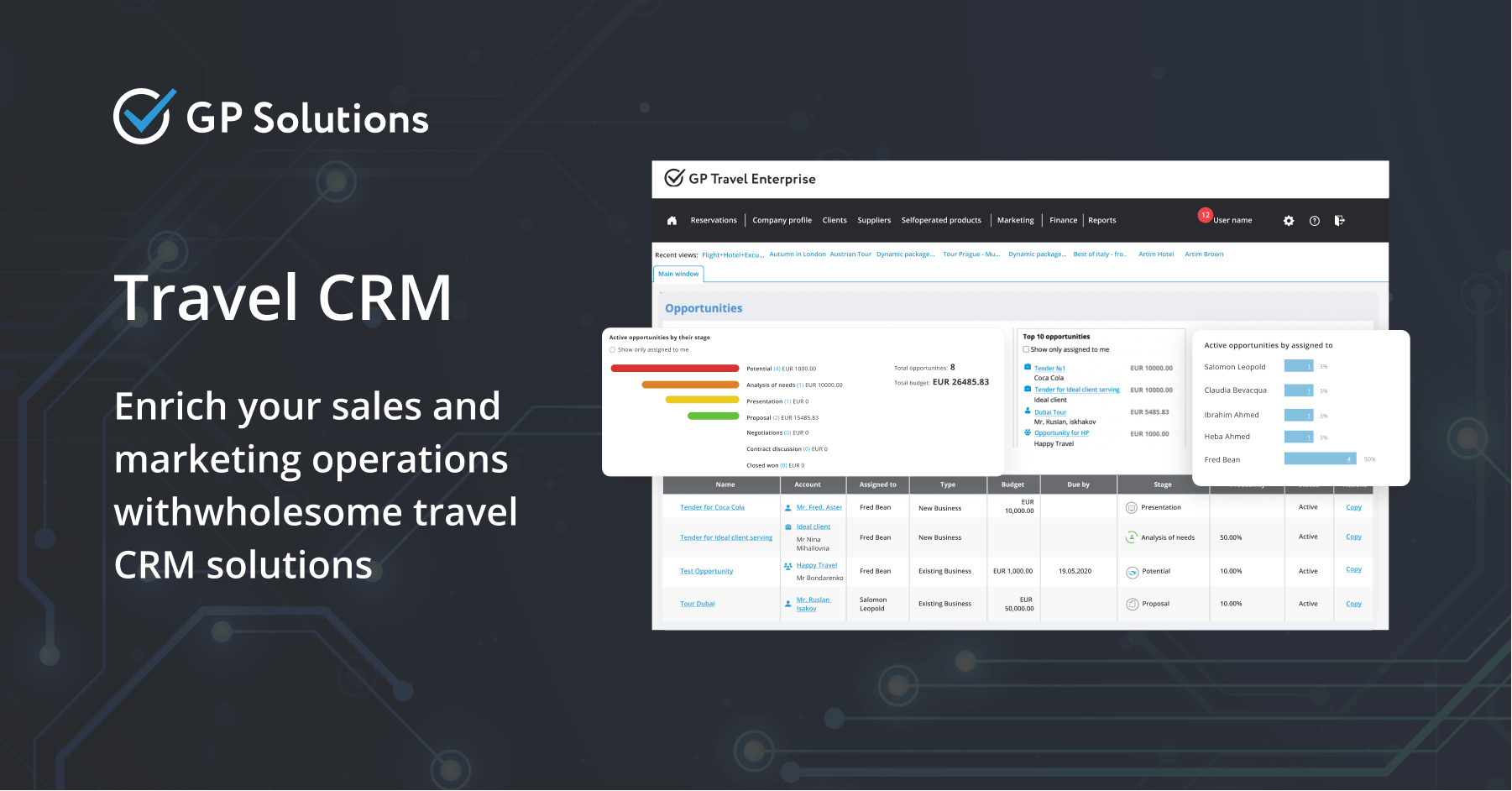
Task: Click the Home icon in the navigation bar
Action: pos(672,220)
